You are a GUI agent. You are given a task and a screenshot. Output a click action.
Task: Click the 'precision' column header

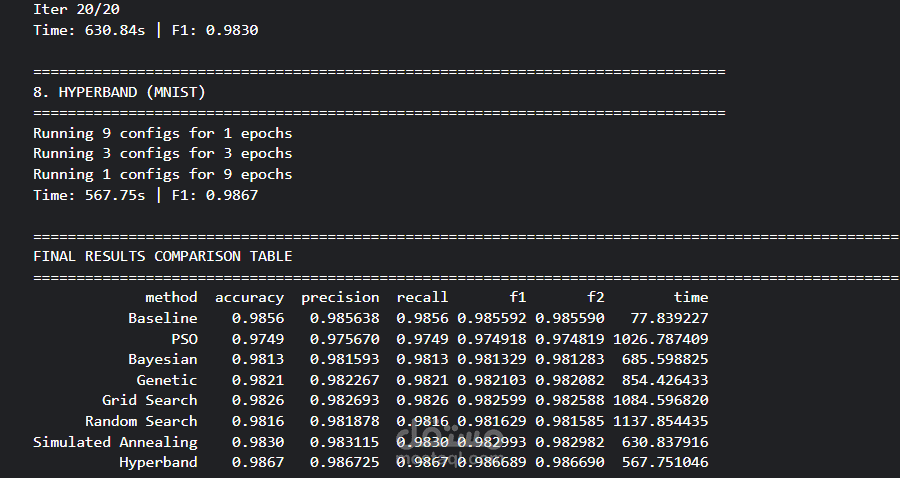(340, 297)
